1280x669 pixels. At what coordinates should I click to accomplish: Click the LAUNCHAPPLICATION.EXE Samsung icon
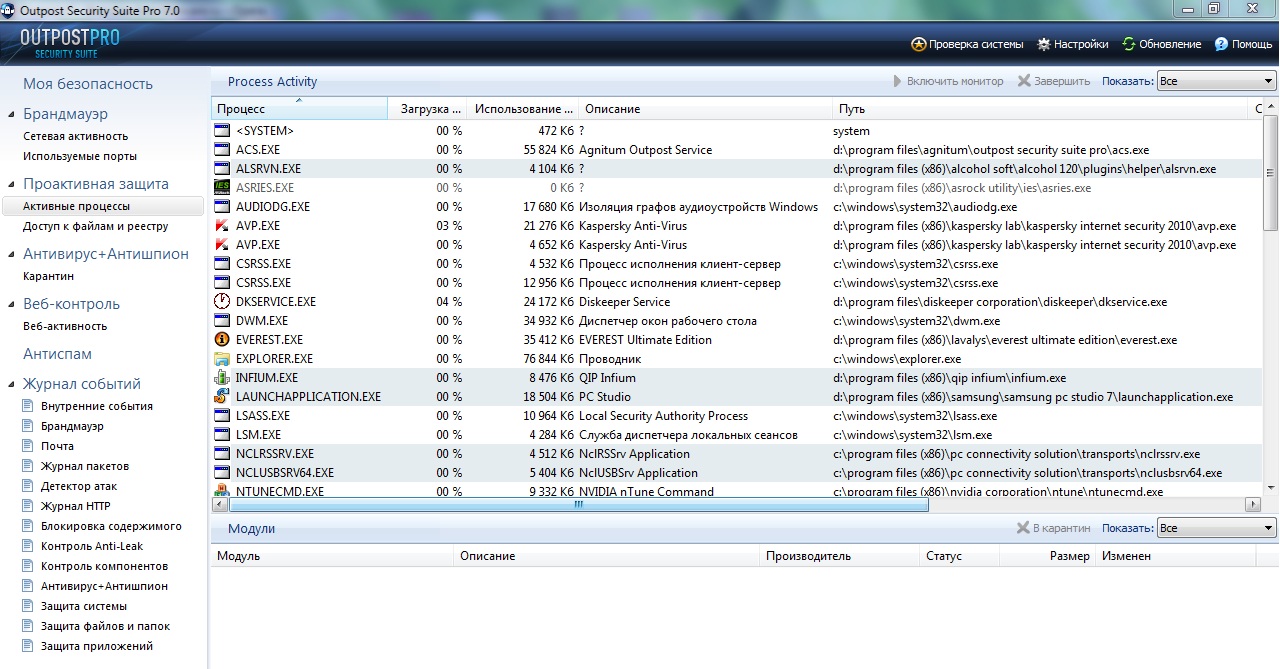pyautogui.click(x=222, y=397)
